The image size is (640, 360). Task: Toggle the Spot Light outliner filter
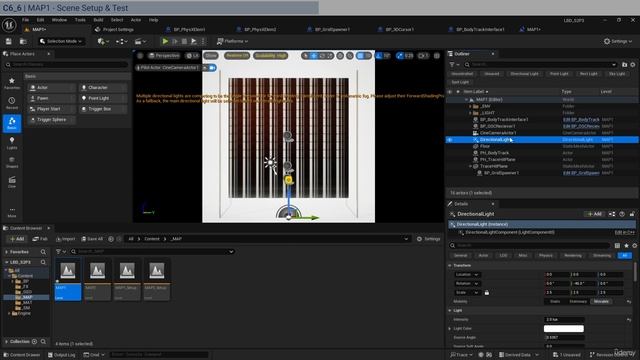[460, 82]
